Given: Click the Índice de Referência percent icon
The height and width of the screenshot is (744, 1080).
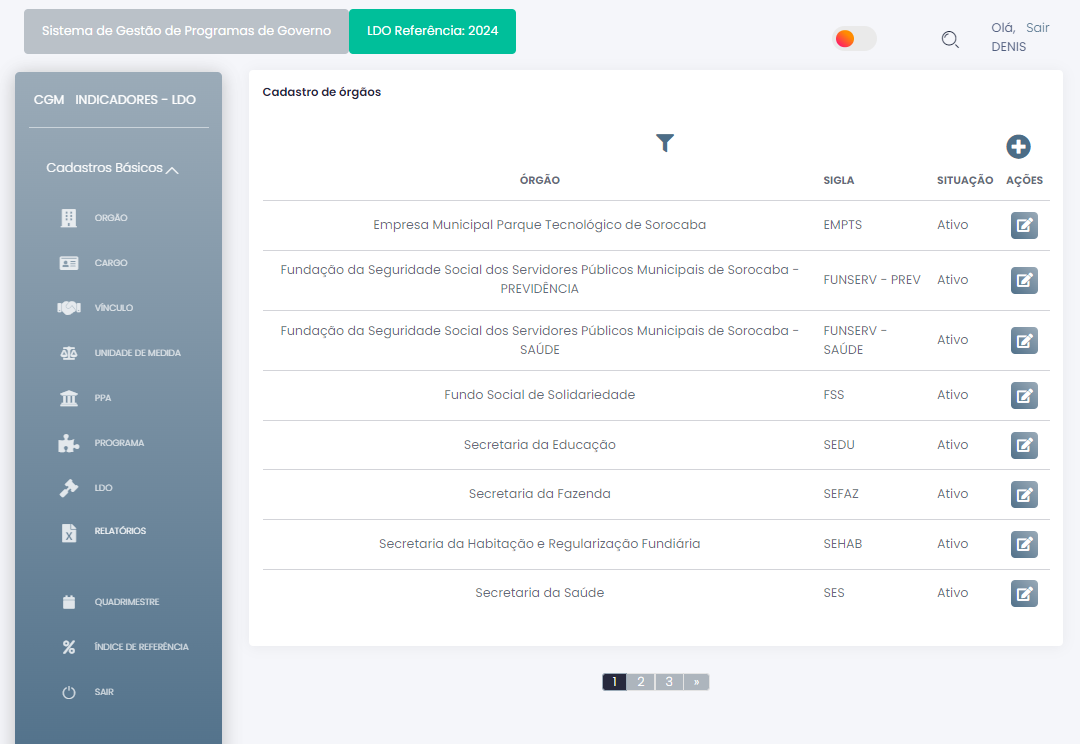Looking at the screenshot, I should point(68,647).
